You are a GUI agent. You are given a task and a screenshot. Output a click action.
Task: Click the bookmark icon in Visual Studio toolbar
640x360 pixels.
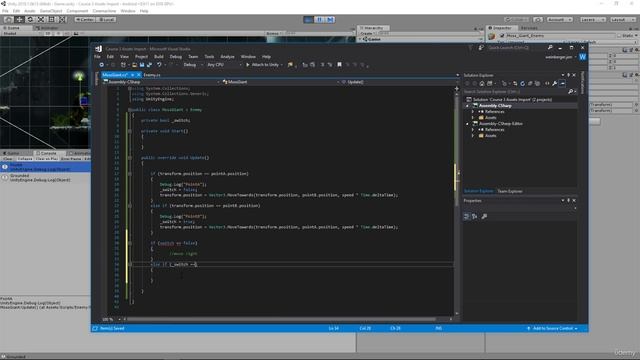click(x=339, y=65)
